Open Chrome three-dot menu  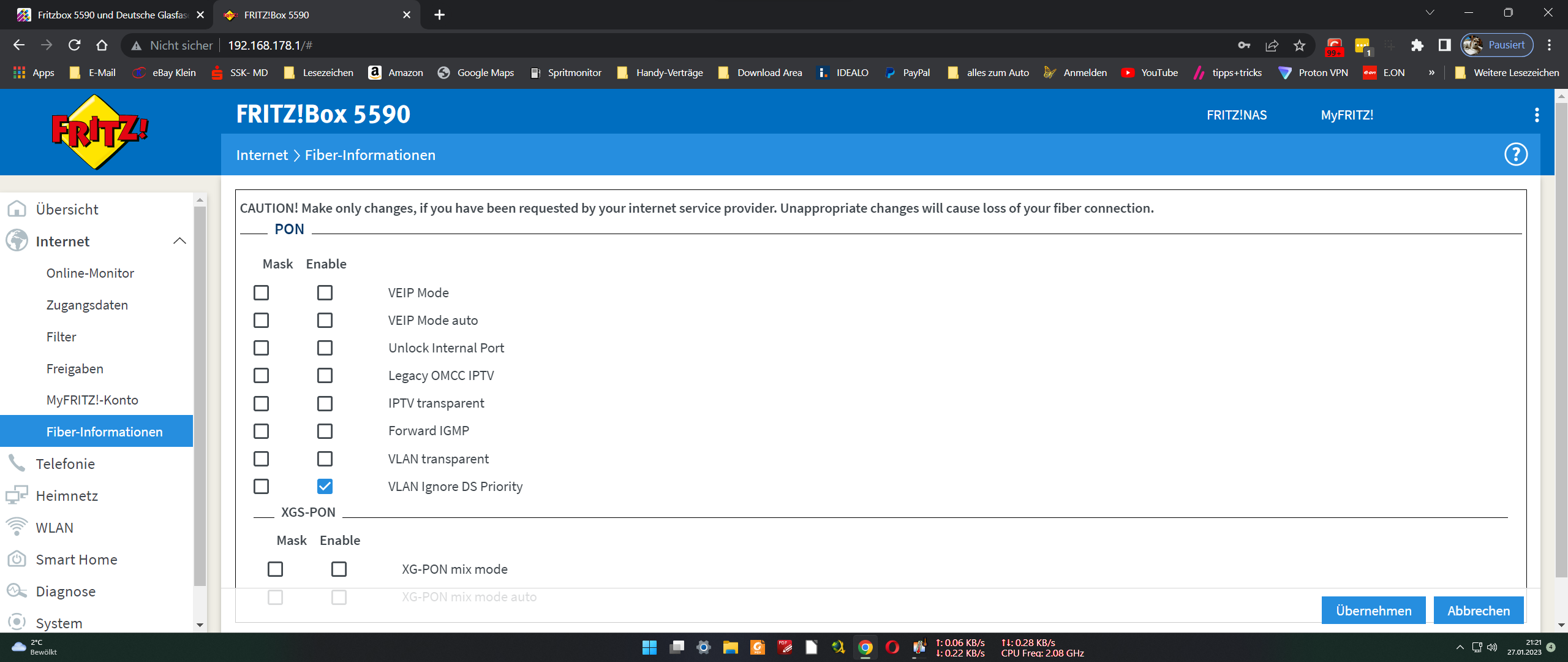1549,45
